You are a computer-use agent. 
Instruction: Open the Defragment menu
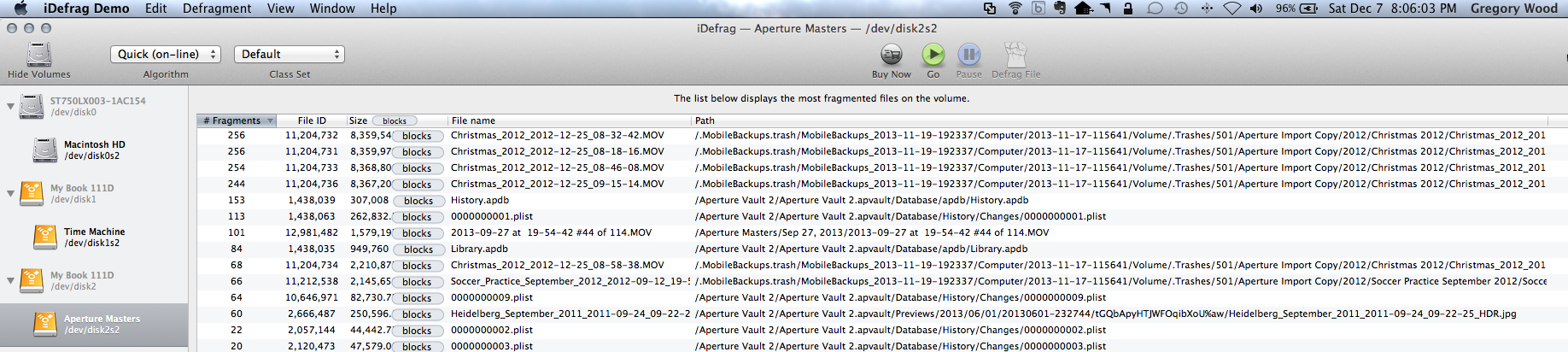(x=217, y=9)
